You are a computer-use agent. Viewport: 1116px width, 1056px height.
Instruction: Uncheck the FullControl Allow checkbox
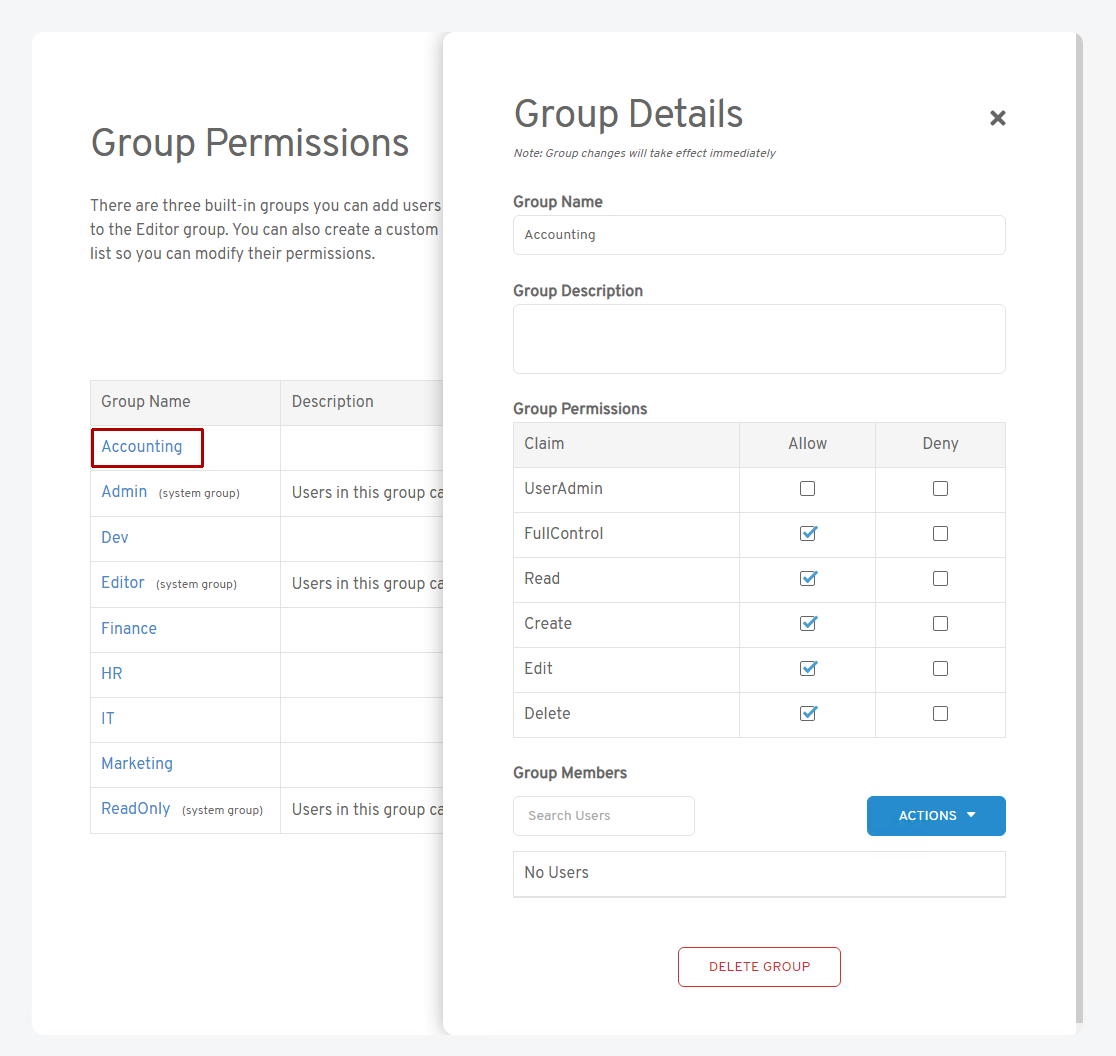point(808,534)
